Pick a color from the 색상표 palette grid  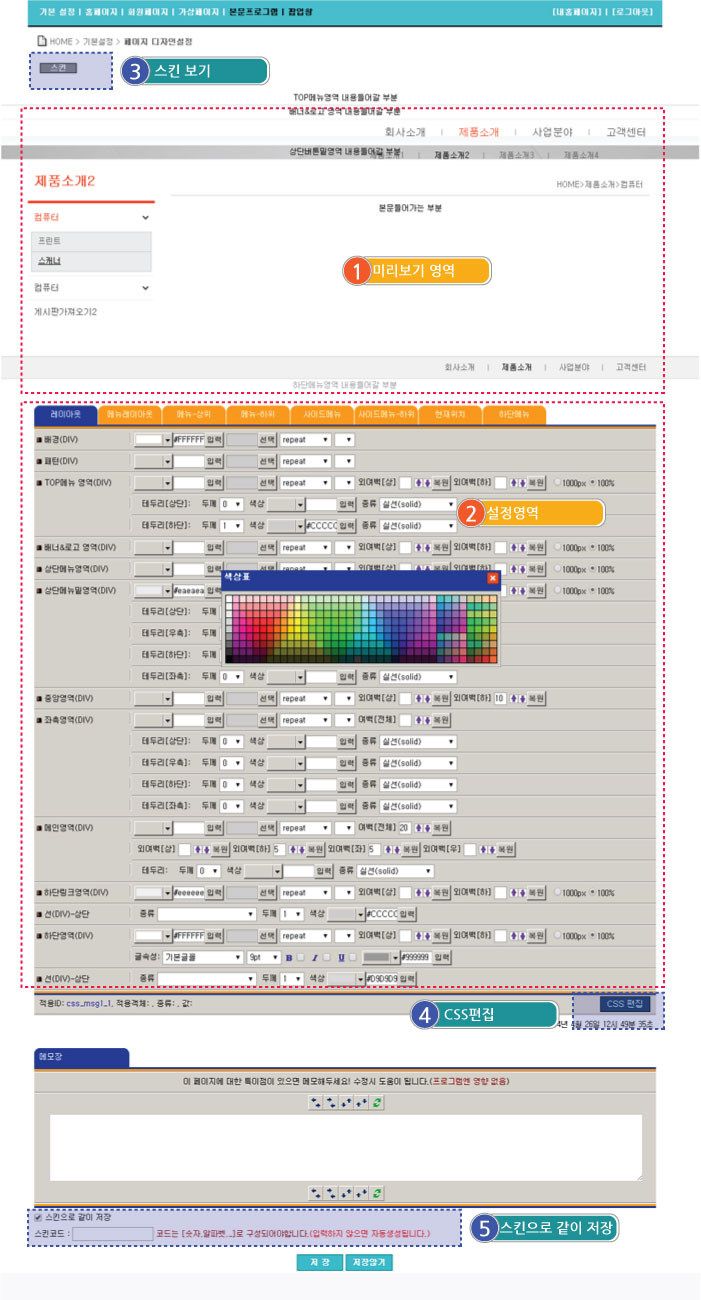[360, 627]
